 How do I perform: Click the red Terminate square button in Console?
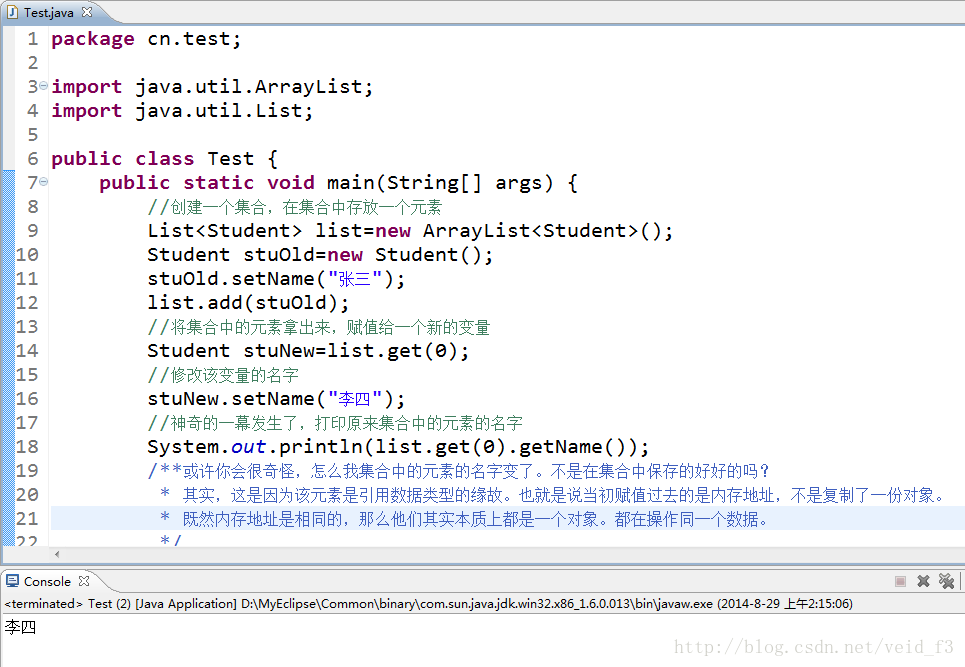coord(900,581)
